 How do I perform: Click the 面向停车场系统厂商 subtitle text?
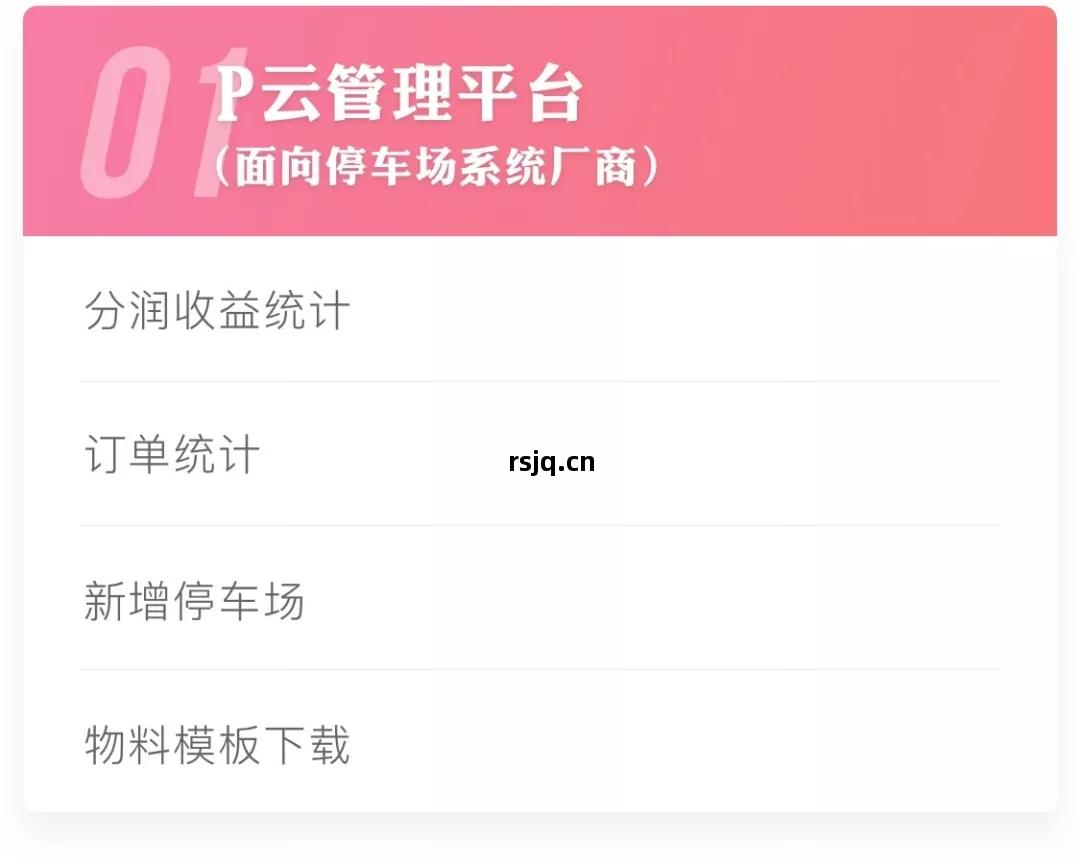(437, 168)
